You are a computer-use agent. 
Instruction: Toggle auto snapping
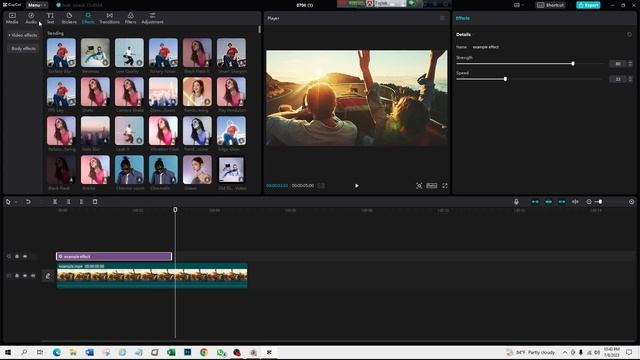[549, 202]
